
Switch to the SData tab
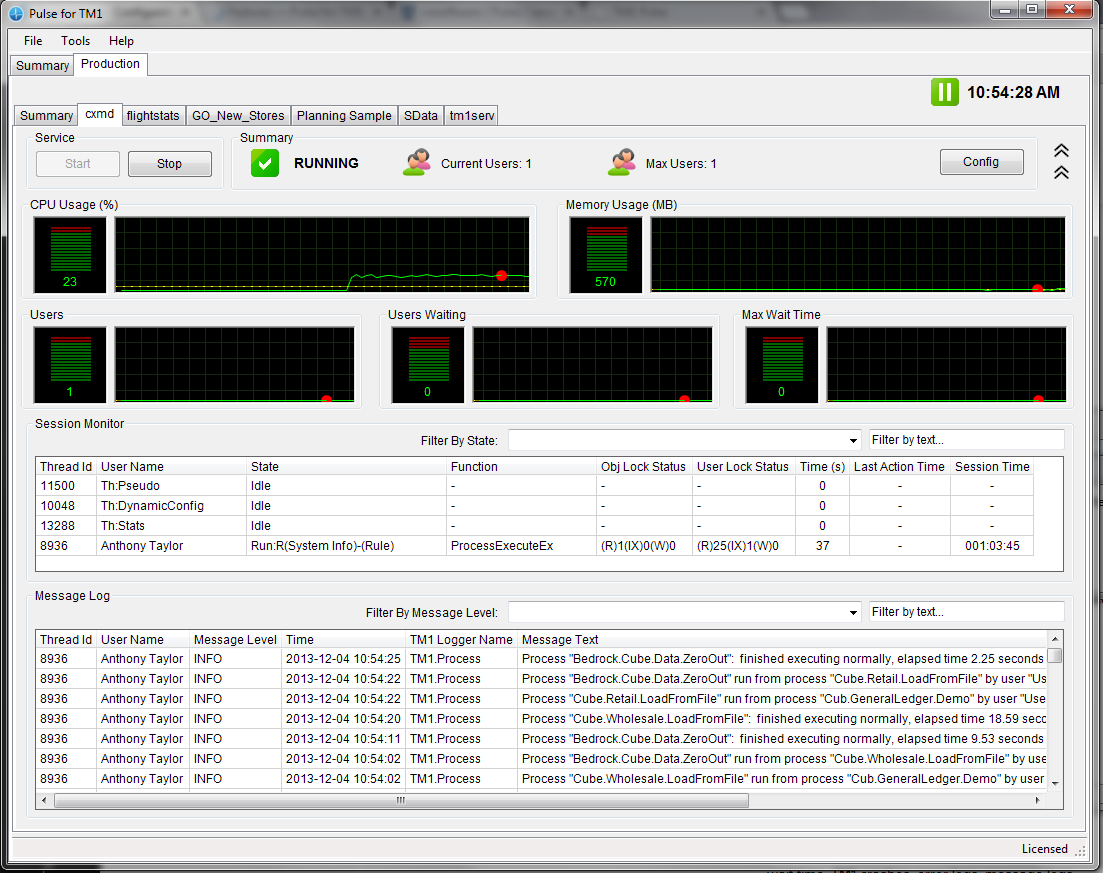(421, 115)
